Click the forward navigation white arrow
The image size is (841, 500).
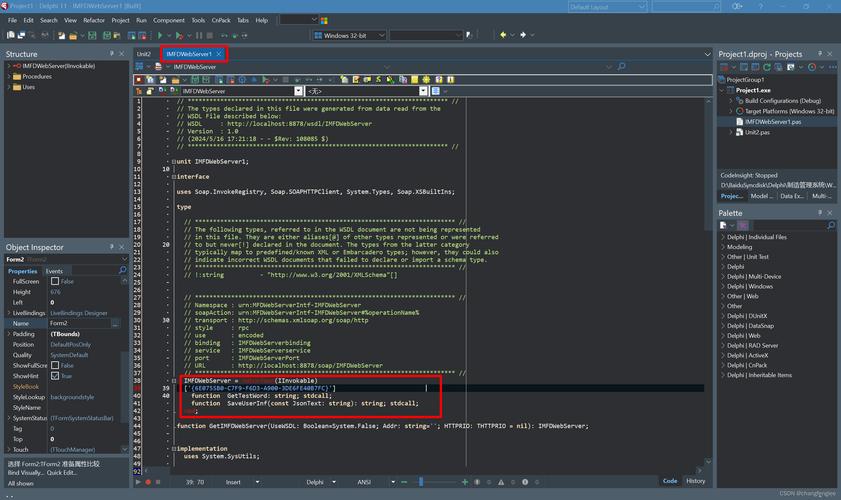coord(523,35)
